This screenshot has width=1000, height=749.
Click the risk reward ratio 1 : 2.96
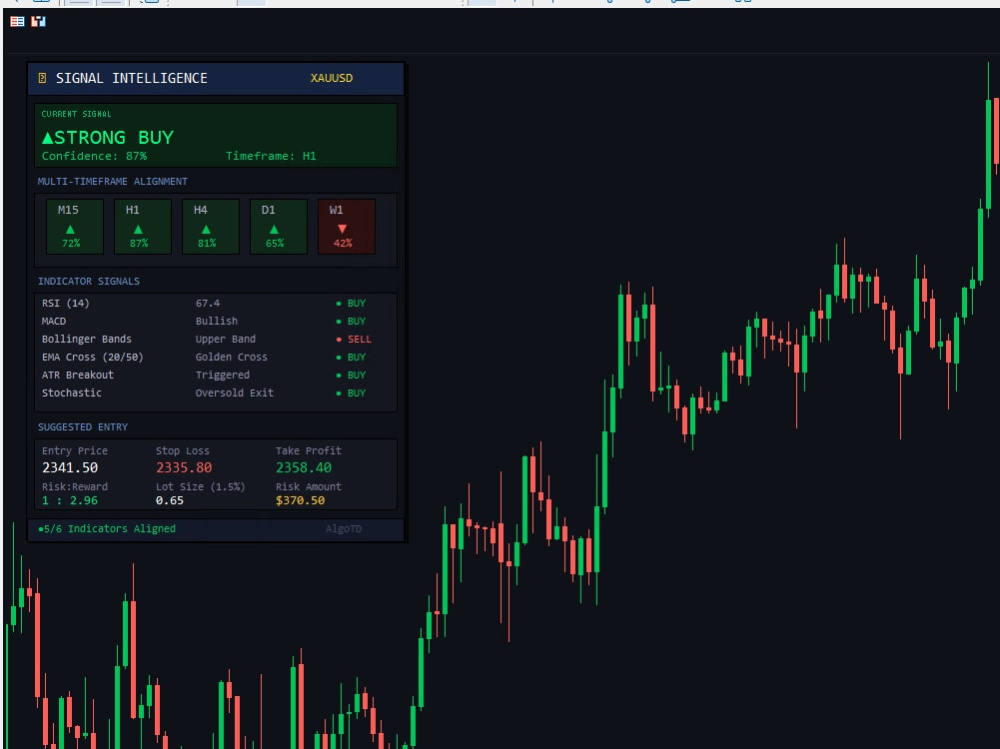coord(70,500)
